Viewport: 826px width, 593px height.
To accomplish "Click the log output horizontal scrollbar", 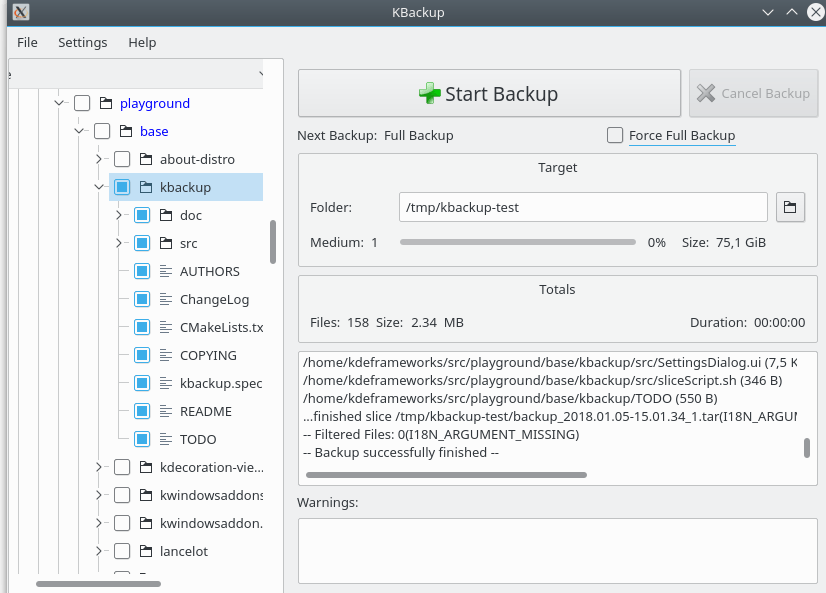I will [x=446, y=475].
